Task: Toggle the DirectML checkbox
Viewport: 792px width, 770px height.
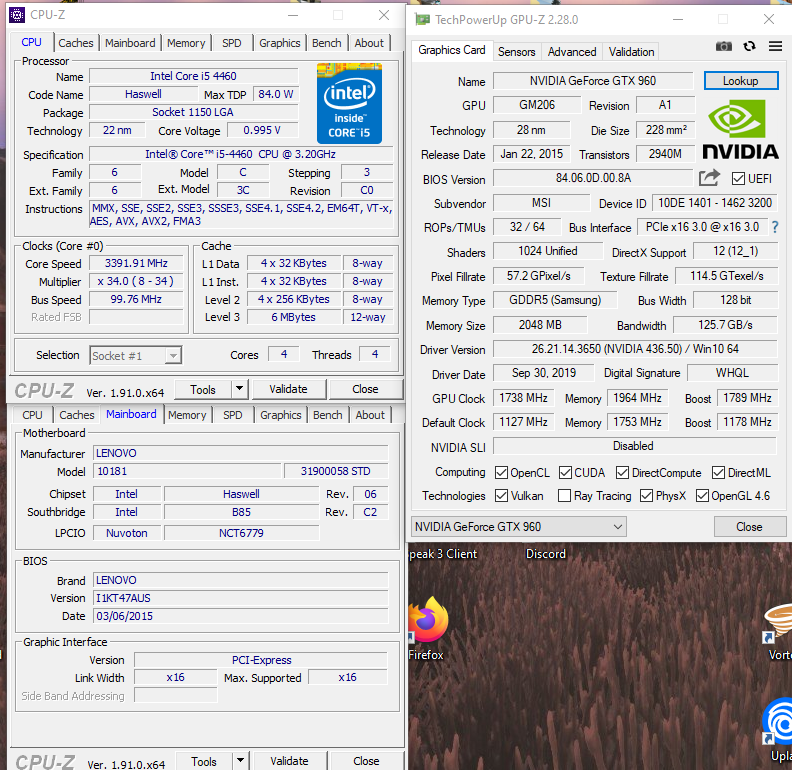Action: click(x=718, y=472)
